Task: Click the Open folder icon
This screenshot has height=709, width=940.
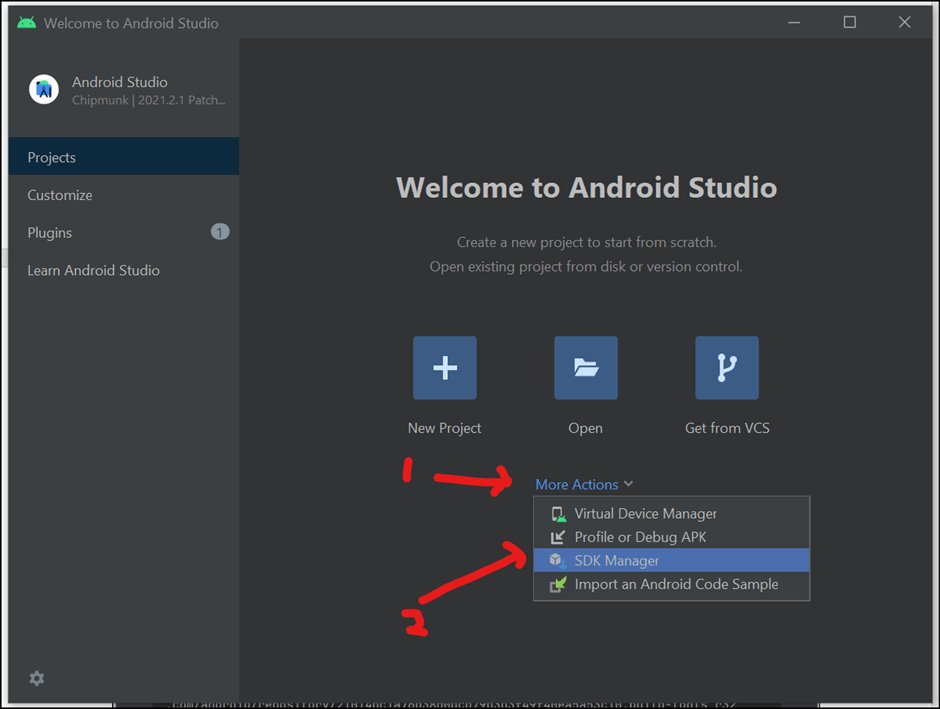Action: tap(586, 368)
